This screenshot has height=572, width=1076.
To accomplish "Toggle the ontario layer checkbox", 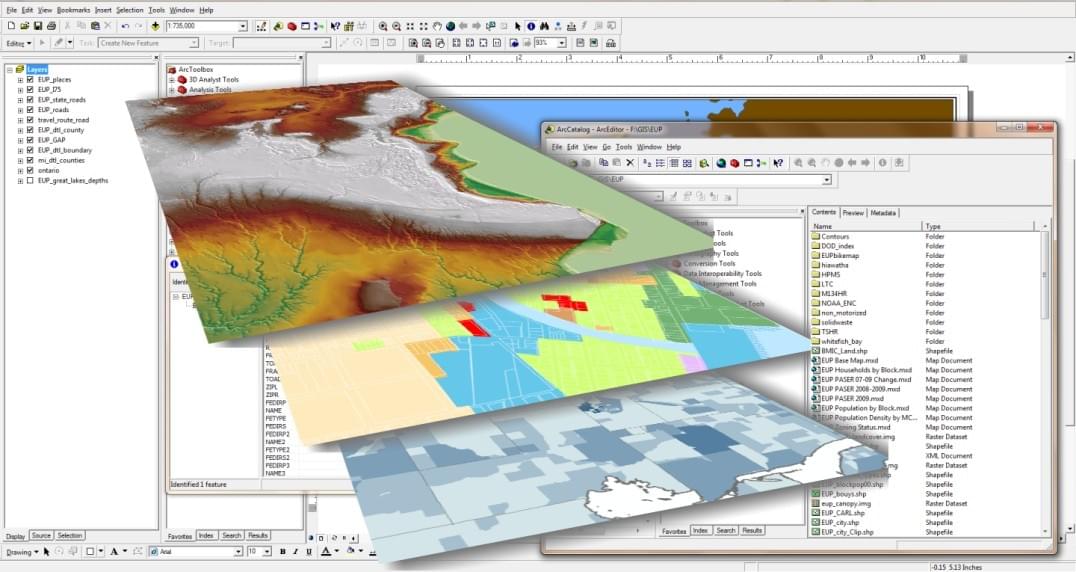I will [x=30, y=171].
